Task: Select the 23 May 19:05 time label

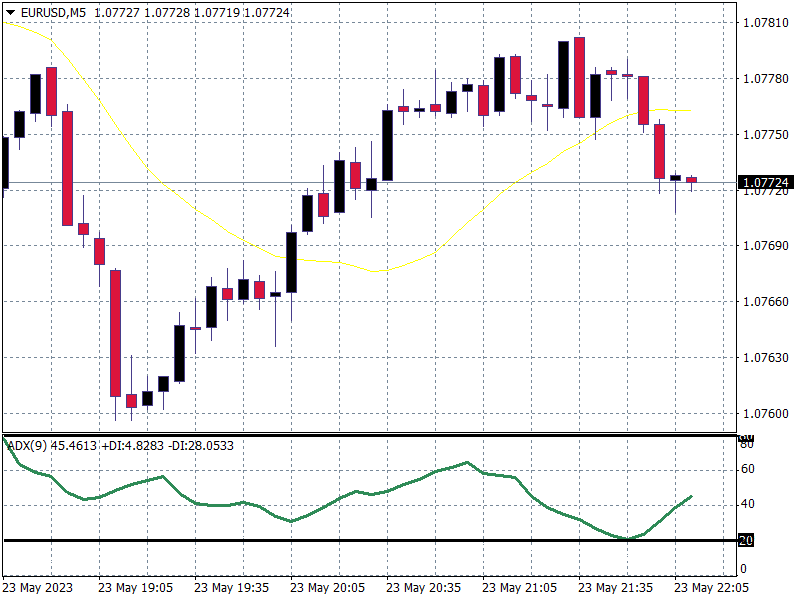Action: (137, 588)
